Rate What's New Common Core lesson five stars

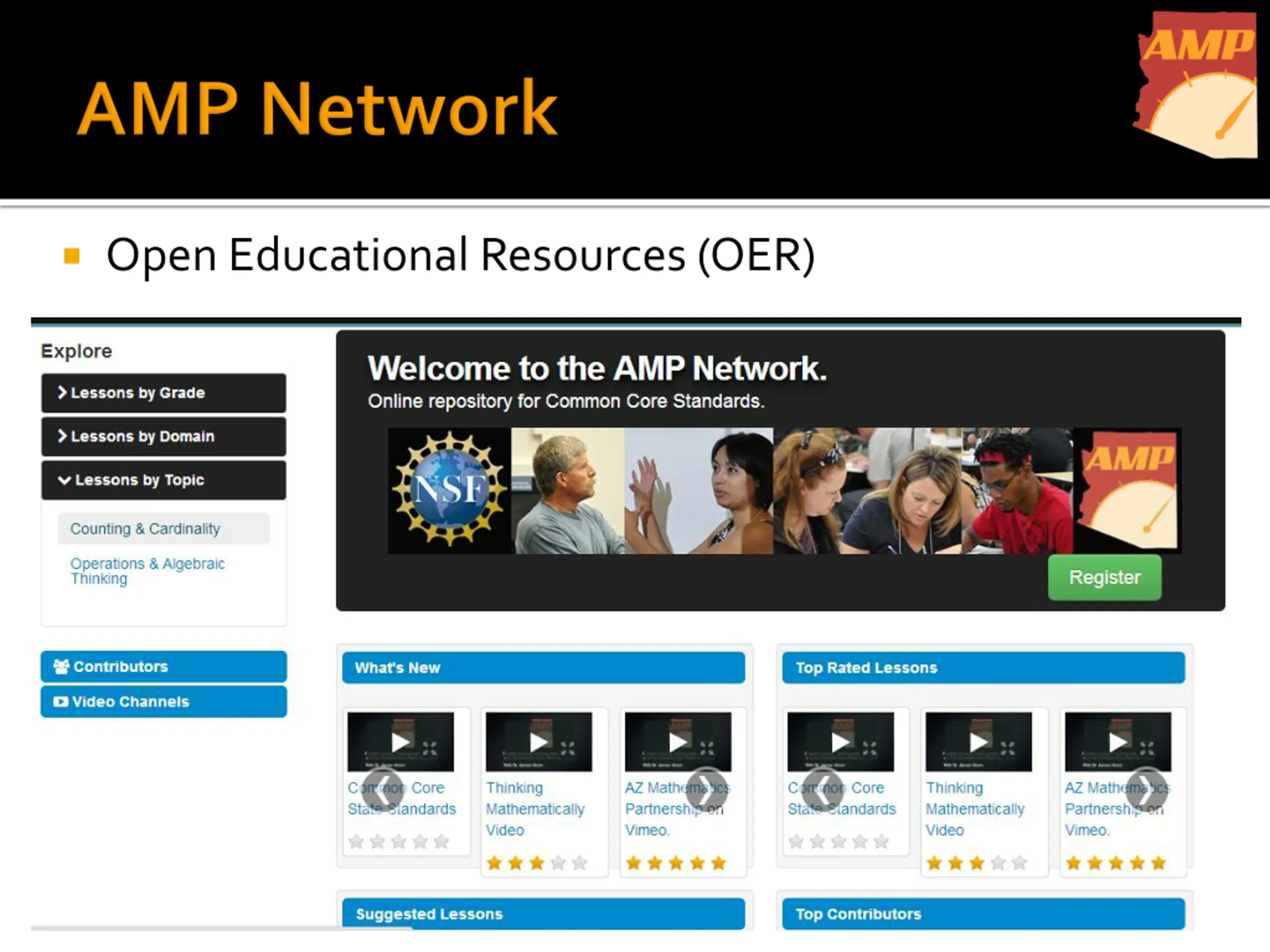[x=441, y=842]
